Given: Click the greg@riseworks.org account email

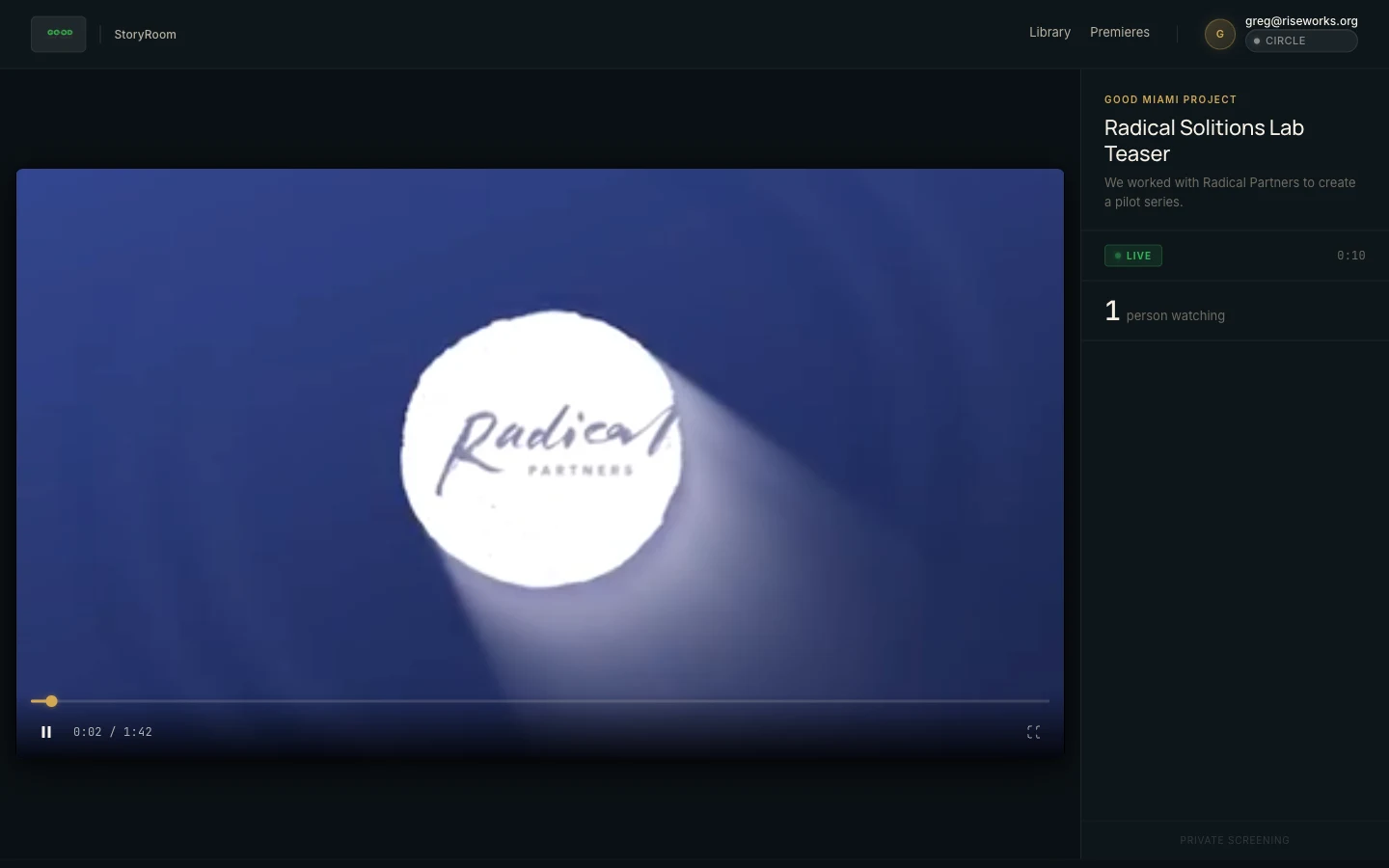Looking at the screenshot, I should [x=1301, y=20].
